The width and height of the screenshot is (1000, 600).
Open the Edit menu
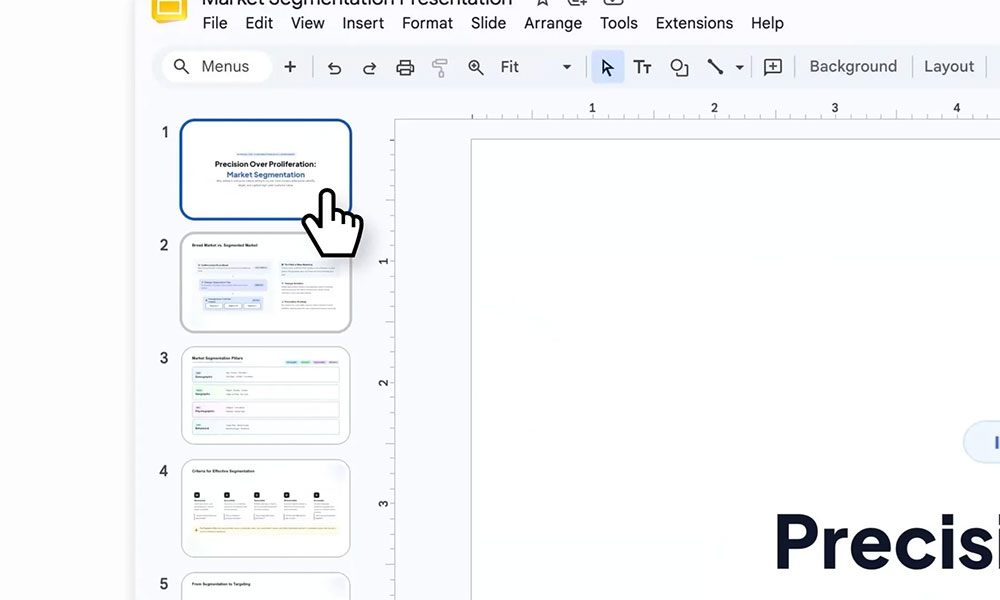point(259,23)
